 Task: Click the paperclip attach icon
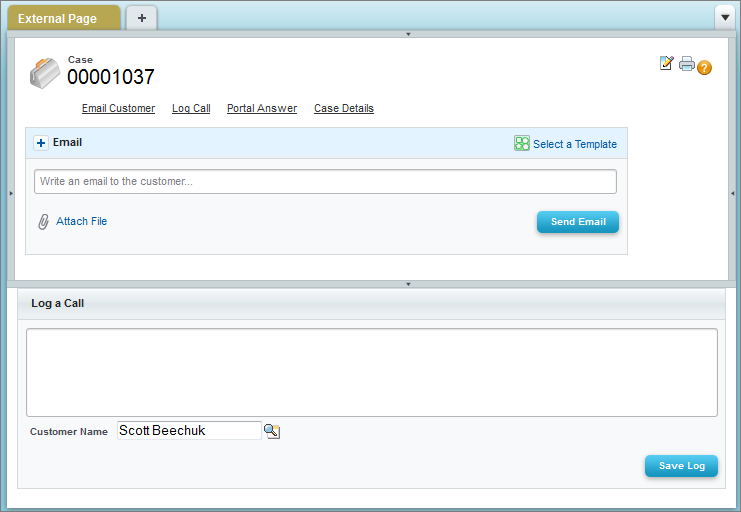click(43, 221)
